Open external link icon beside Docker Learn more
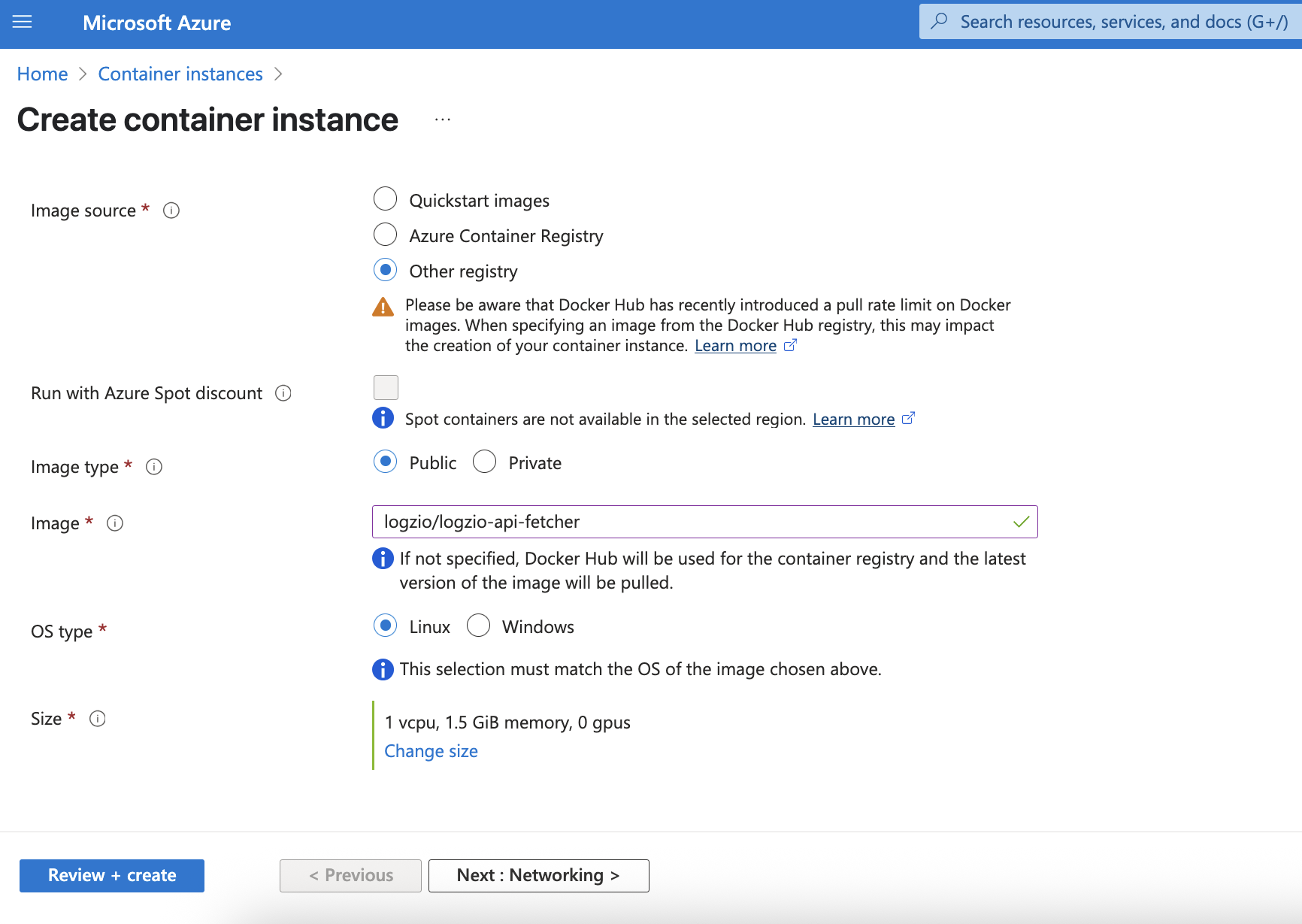Viewport: 1302px width, 924px height. tap(790, 345)
